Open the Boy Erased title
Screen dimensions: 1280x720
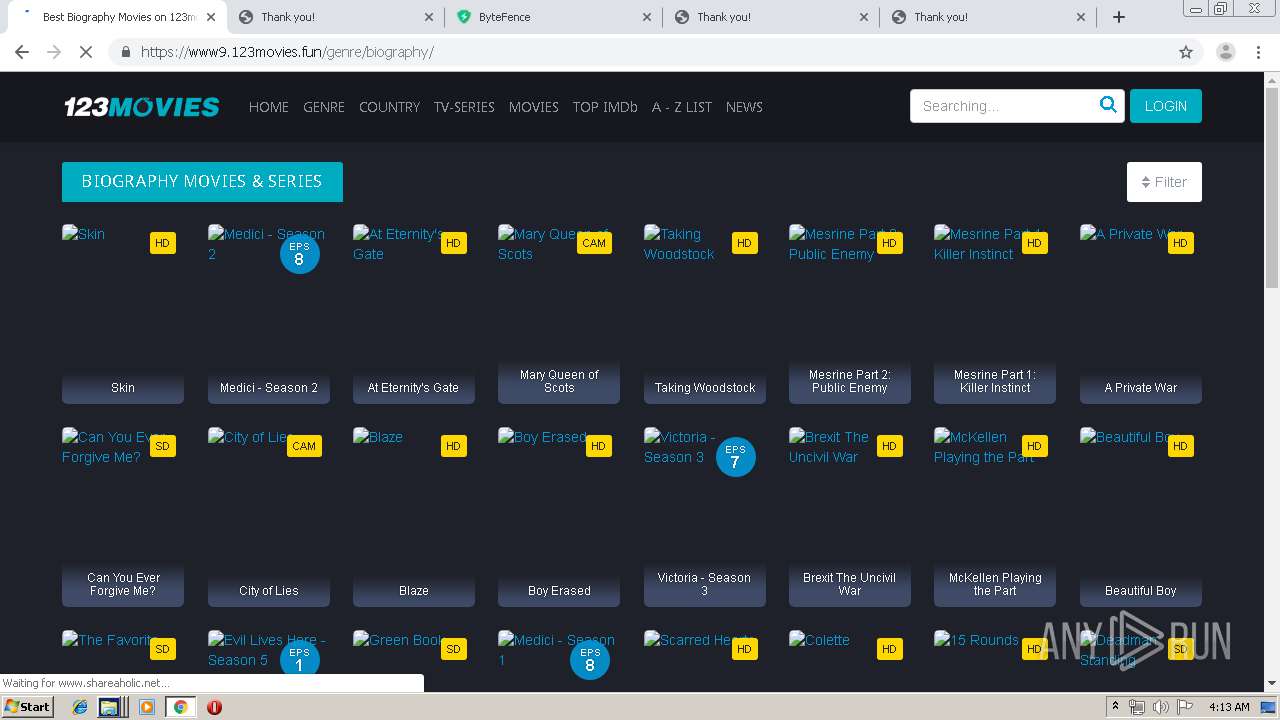(559, 591)
